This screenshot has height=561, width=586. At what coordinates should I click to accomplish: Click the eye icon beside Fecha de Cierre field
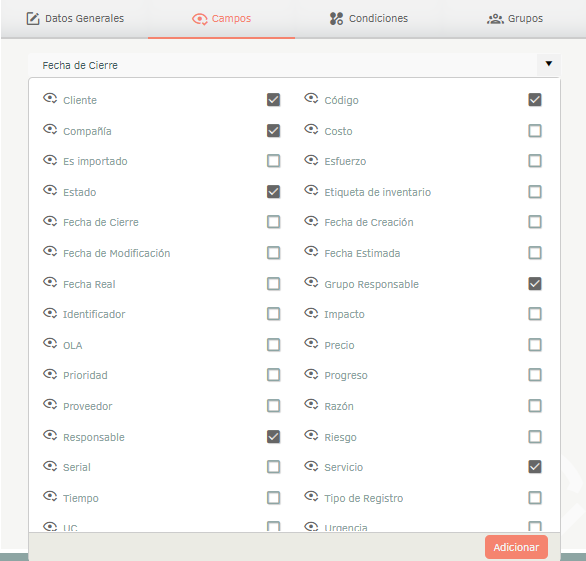(50, 221)
